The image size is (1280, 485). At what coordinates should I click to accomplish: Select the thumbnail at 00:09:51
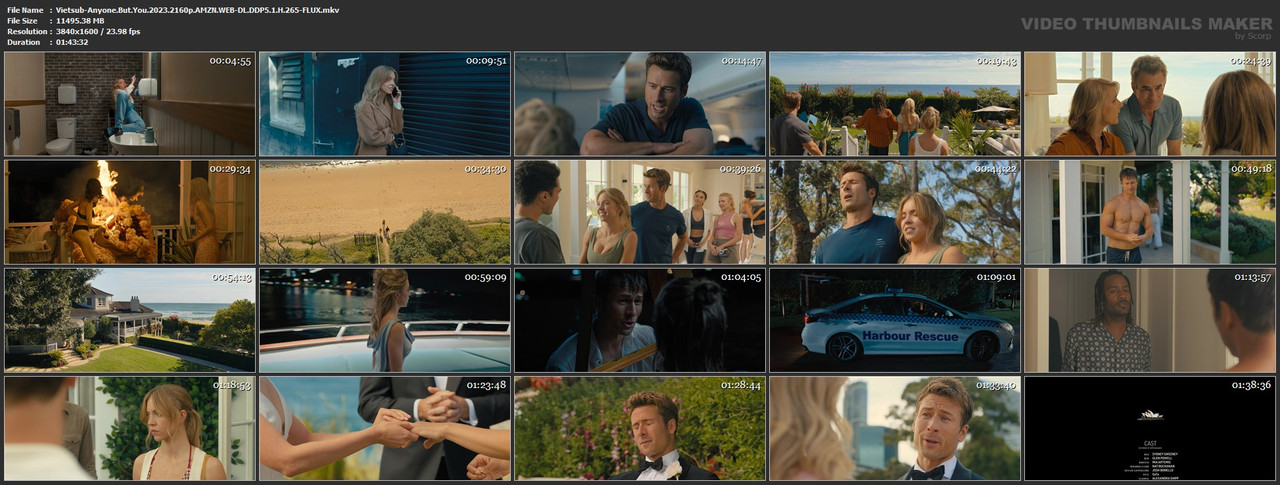click(385, 104)
